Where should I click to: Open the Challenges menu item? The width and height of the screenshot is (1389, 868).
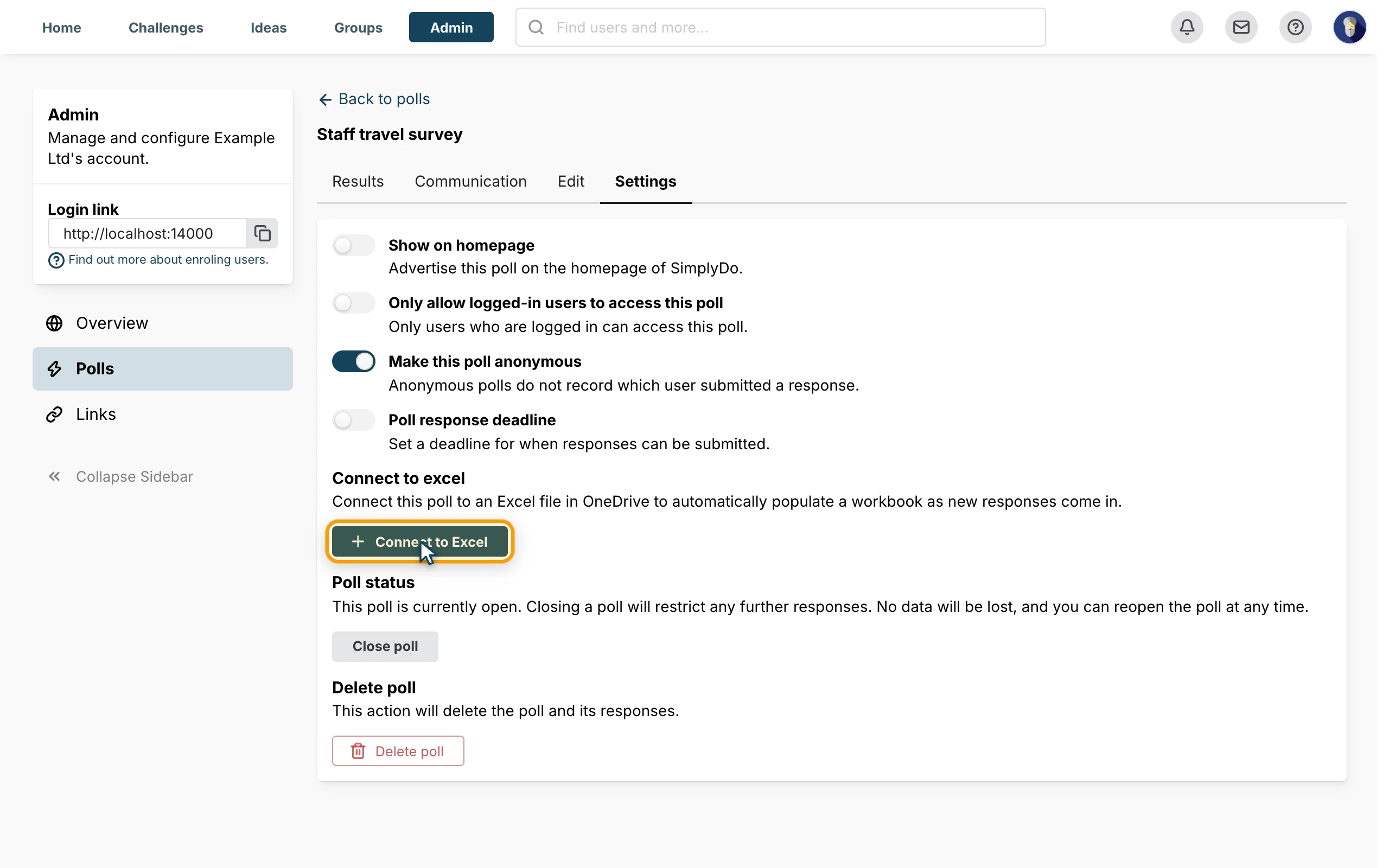[x=166, y=27]
